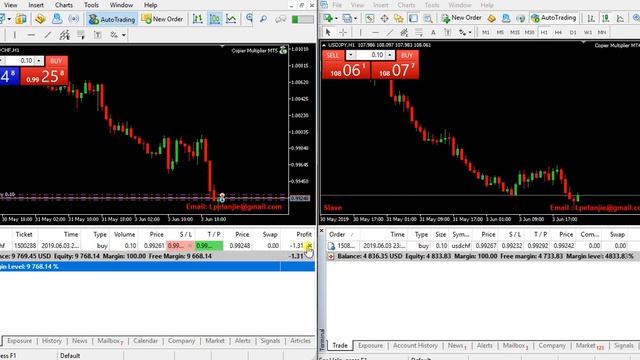Select crosshair tool in right window
Screen dimensions: 640x360
(343, 32)
